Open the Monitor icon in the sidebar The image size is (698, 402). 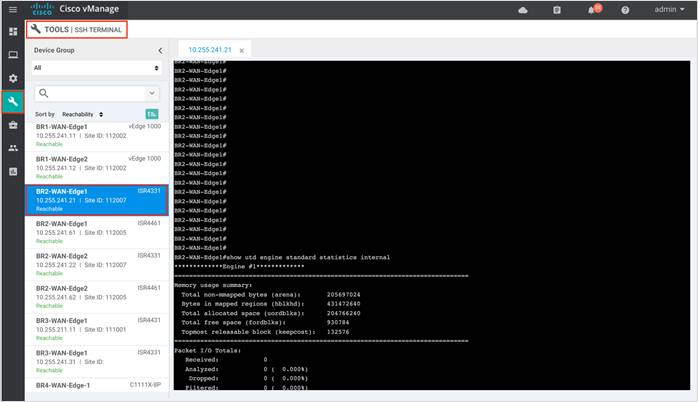point(13,55)
